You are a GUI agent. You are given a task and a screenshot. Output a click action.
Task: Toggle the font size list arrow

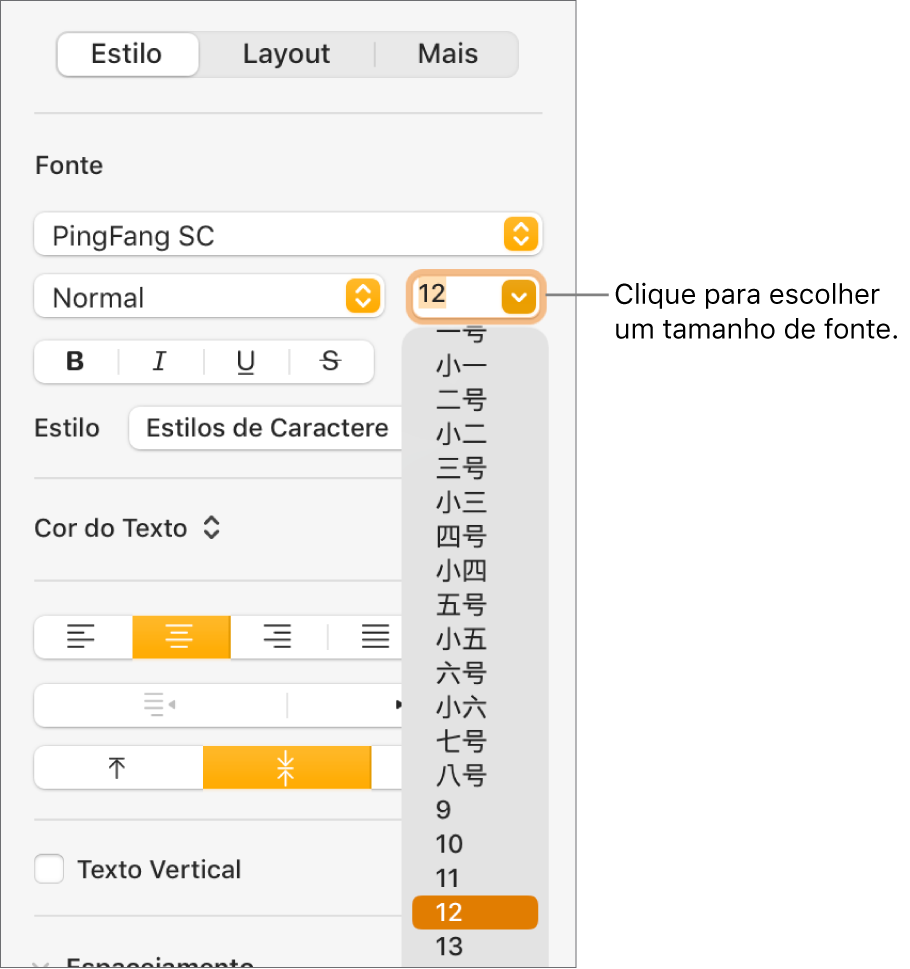tap(519, 297)
